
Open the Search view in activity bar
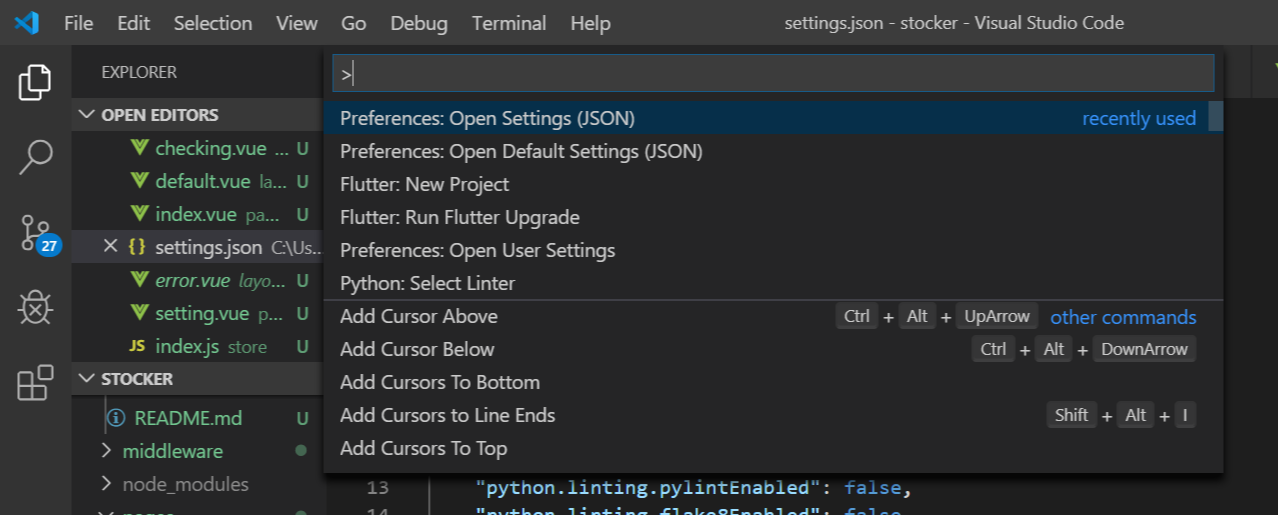point(35,156)
